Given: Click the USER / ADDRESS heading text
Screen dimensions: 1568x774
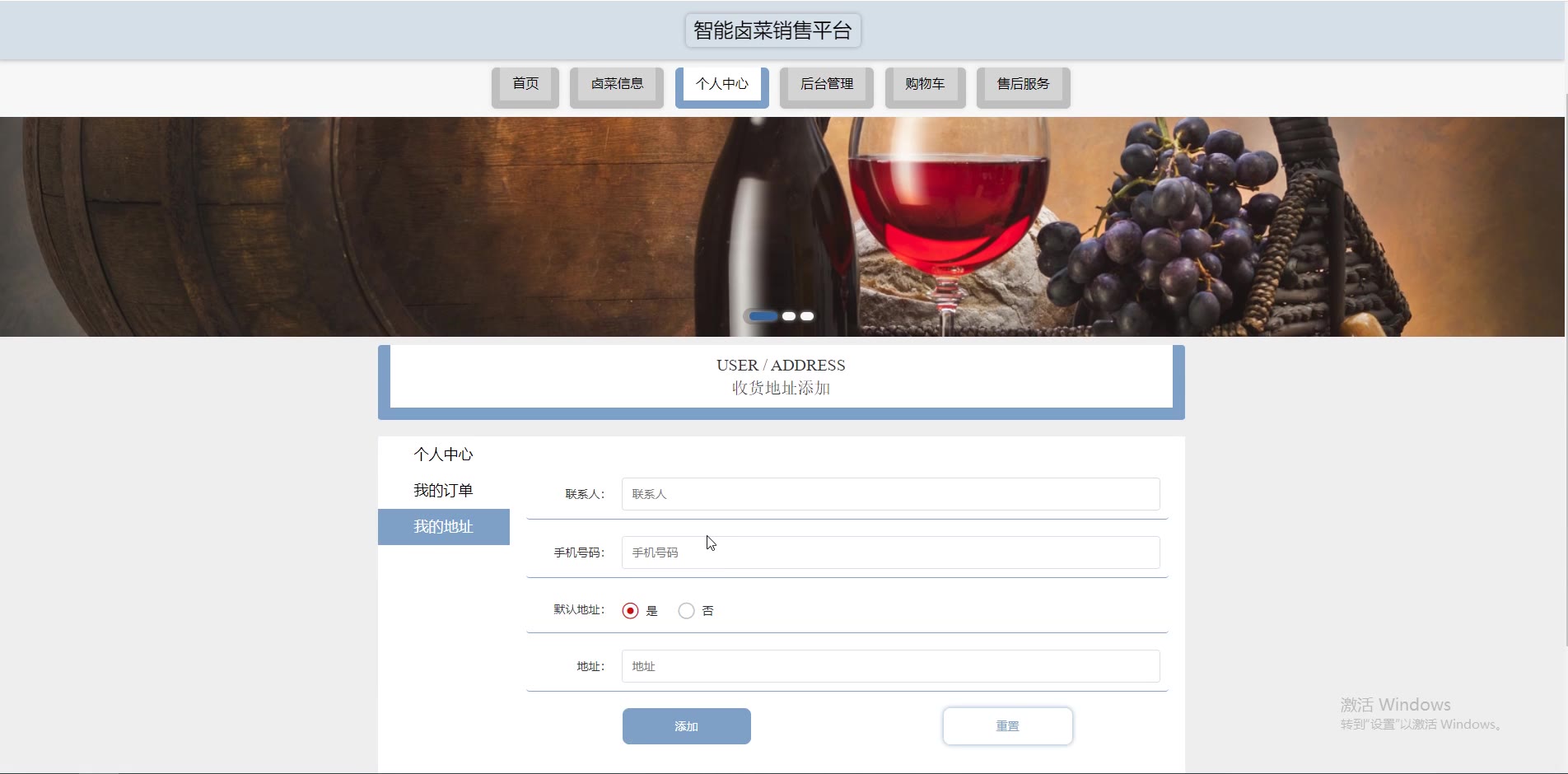Looking at the screenshot, I should tap(781, 366).
